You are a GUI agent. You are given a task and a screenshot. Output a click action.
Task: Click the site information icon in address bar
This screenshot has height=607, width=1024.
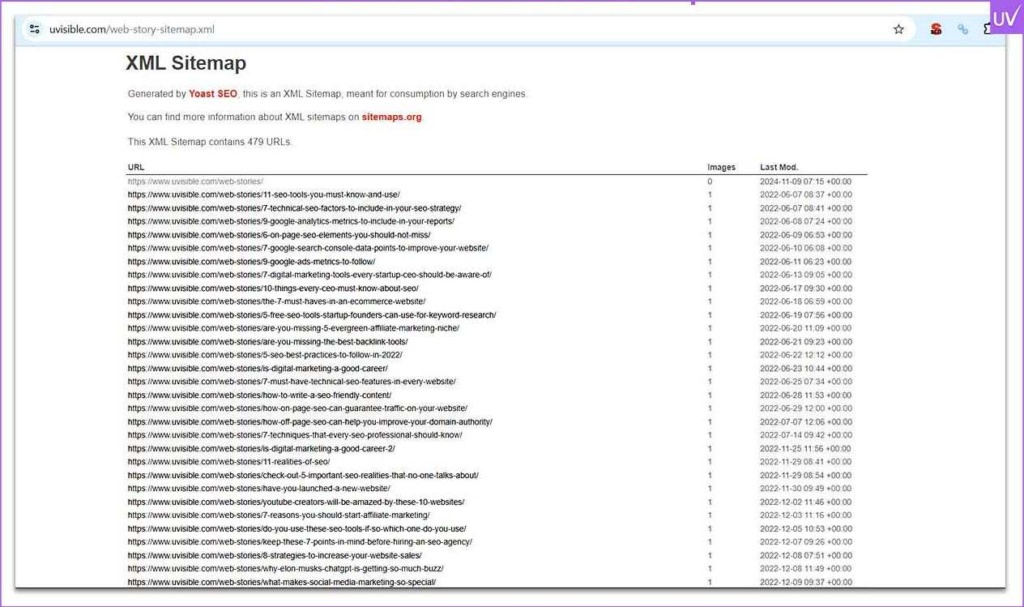click(x=35, y=29)
